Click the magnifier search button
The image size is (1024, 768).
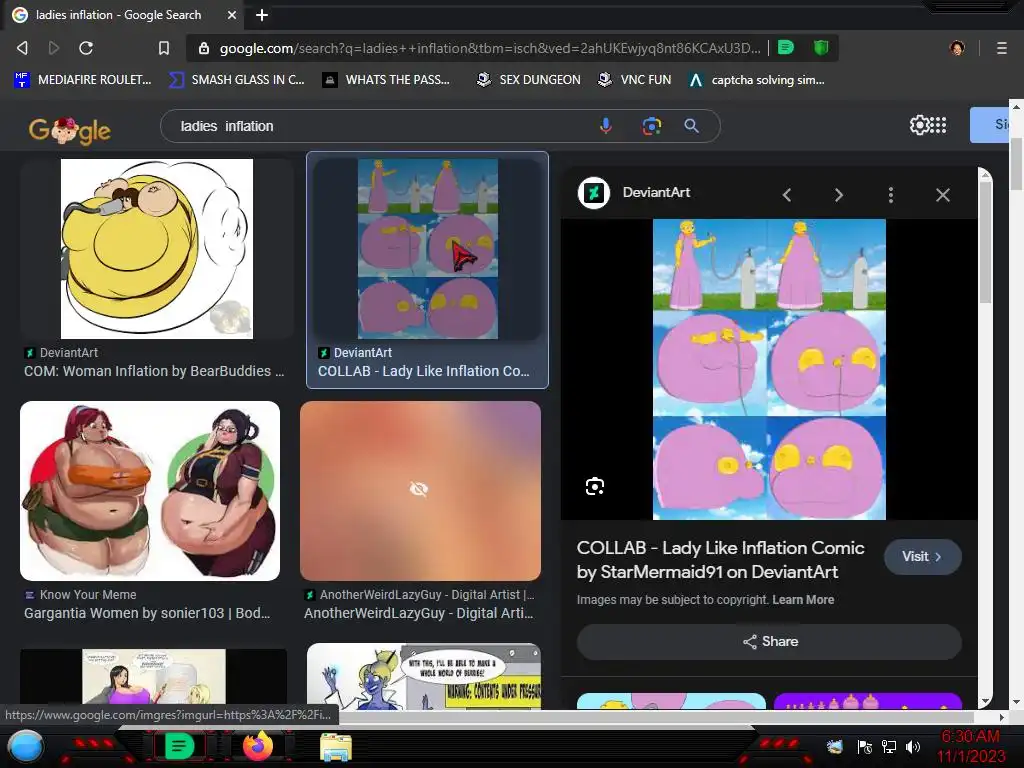[691, 125]
